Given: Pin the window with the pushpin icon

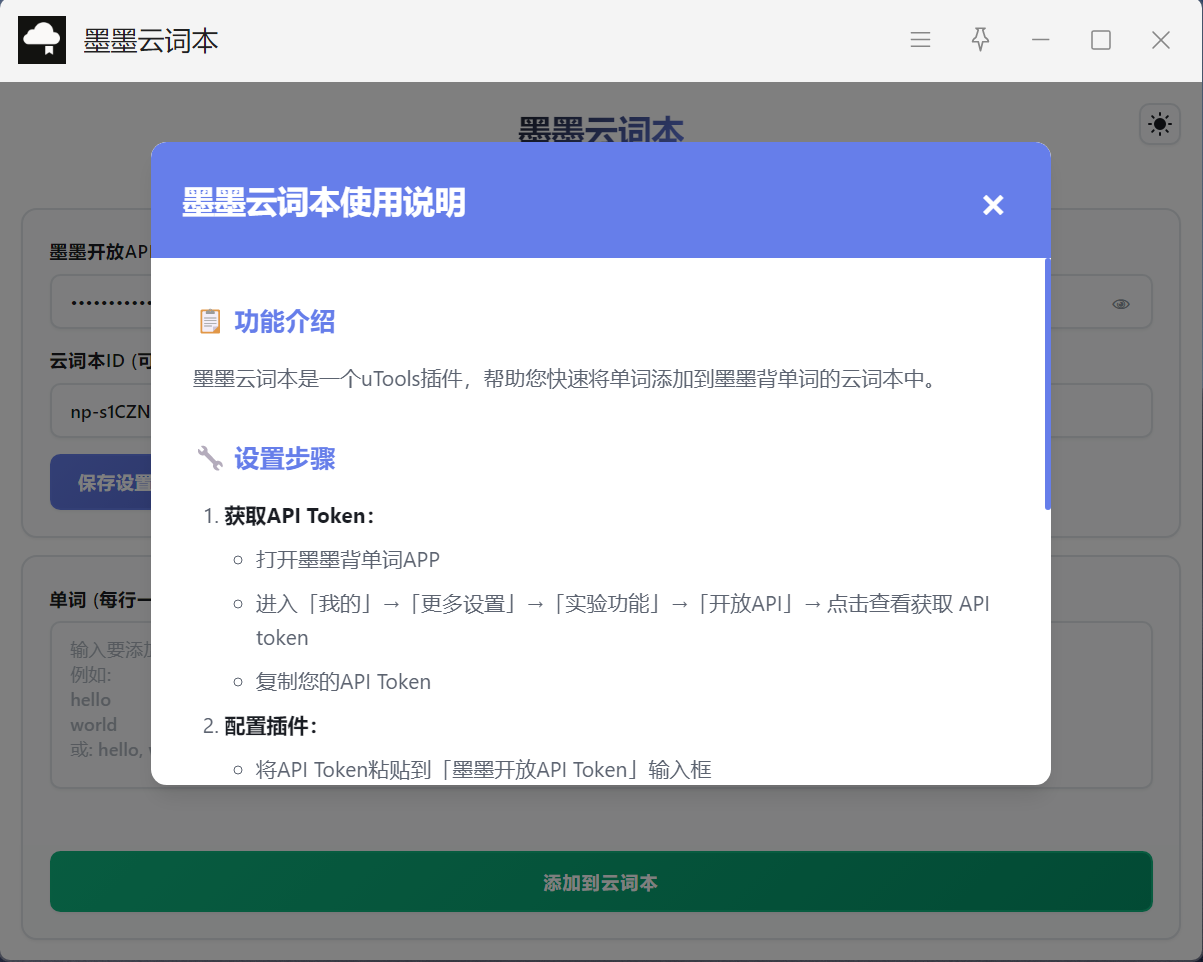Looking at the screenshot, I should (981, 40).
